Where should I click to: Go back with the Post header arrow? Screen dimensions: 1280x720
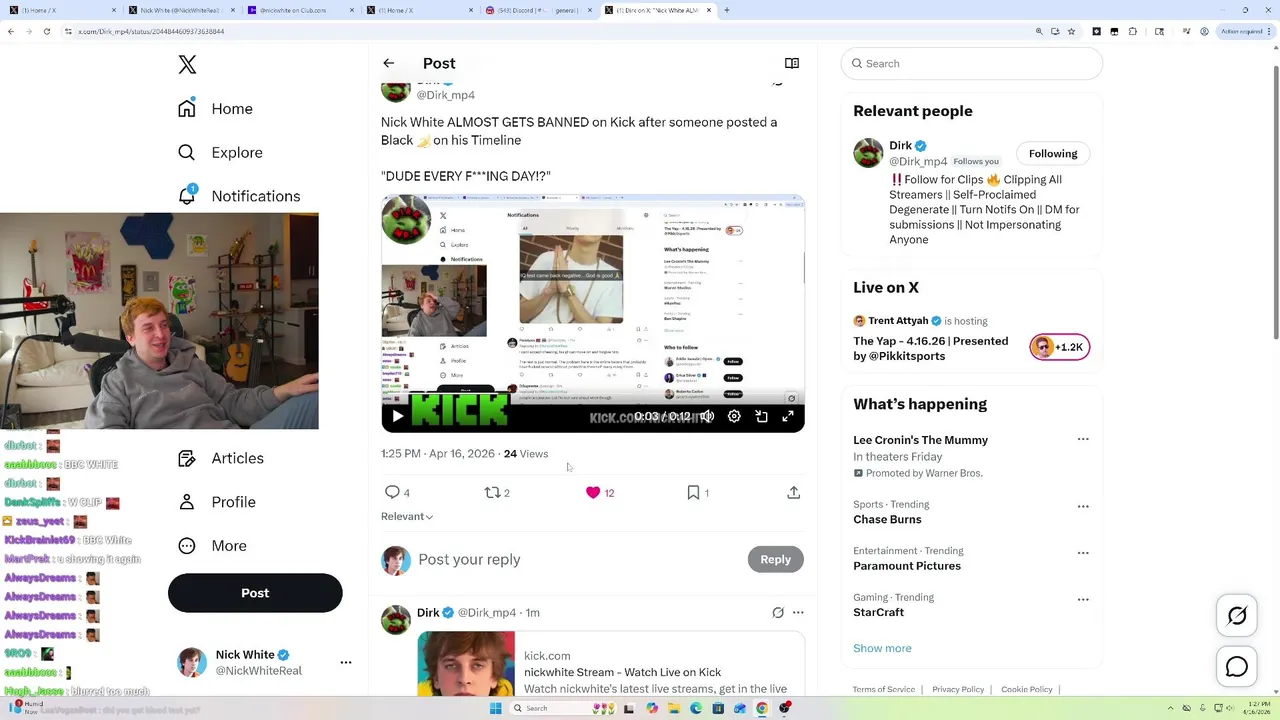389,63
